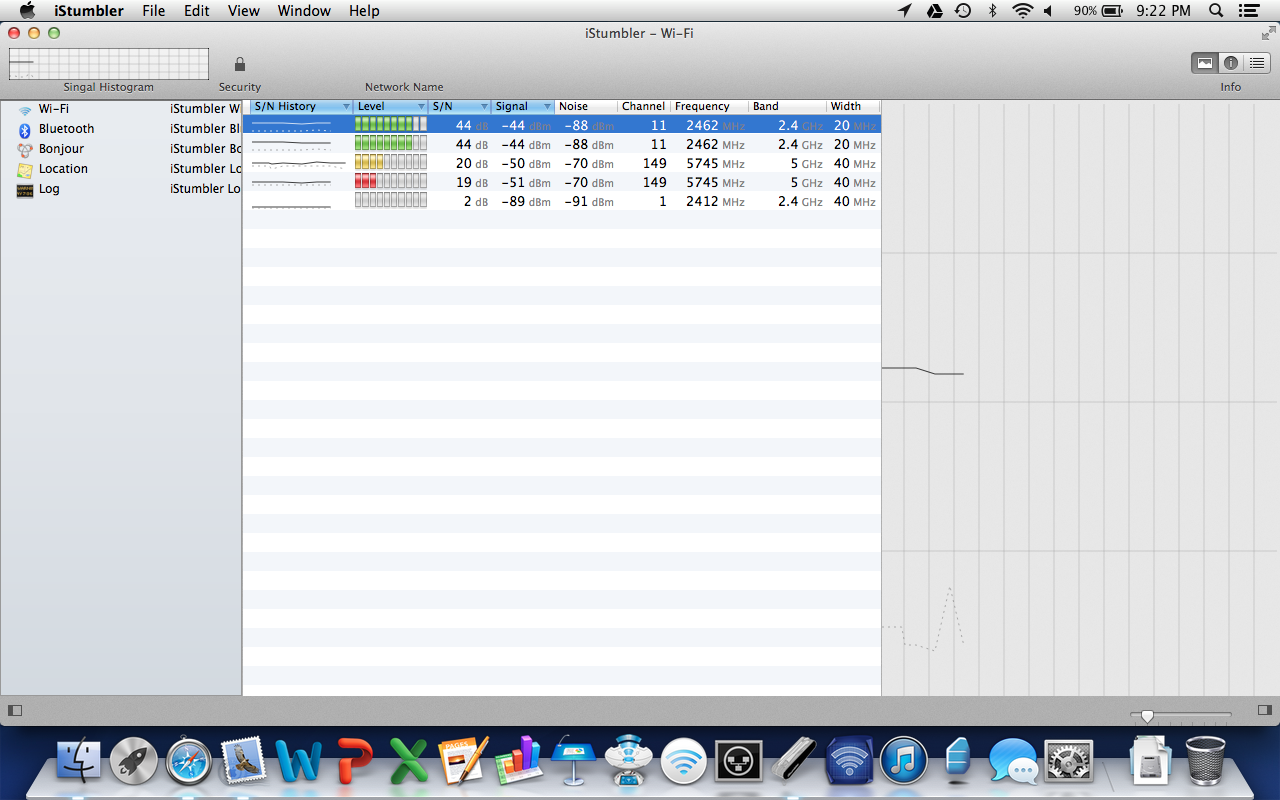The height and width of the screenshot is (800, 1280).
Task: Click the iStumbler blue Wi-Fi icon in the Dock
Action: 849,760
